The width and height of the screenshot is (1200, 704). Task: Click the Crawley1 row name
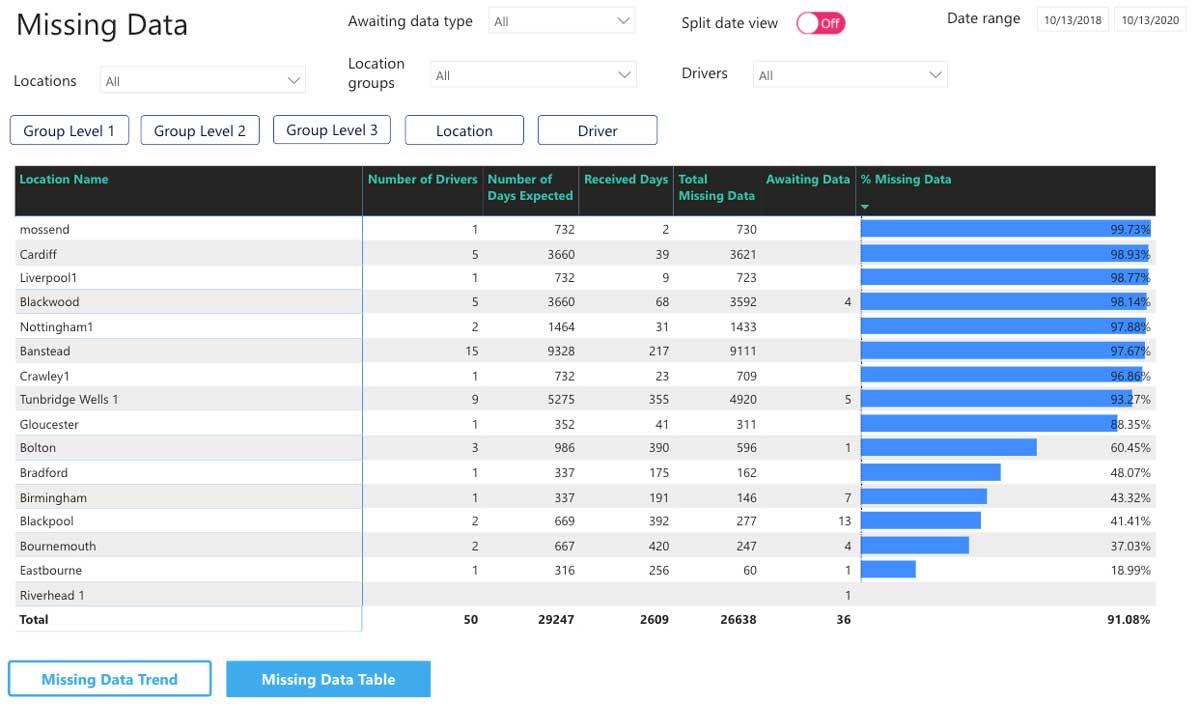(44, 376)
